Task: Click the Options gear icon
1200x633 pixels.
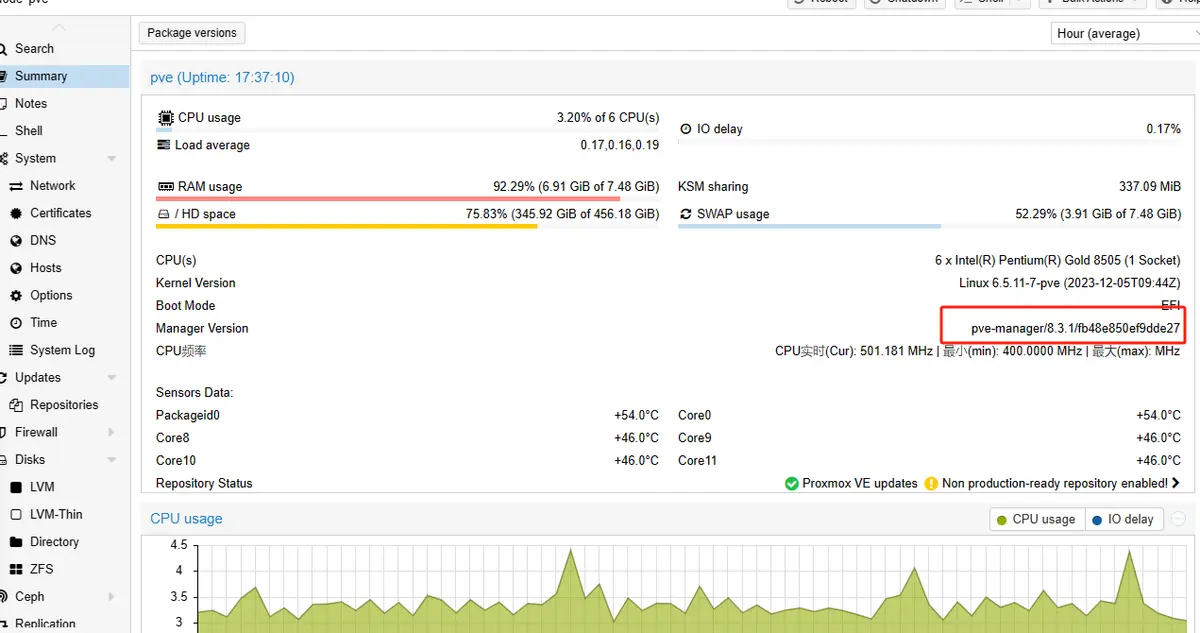Action: click(x=16, y=296)
